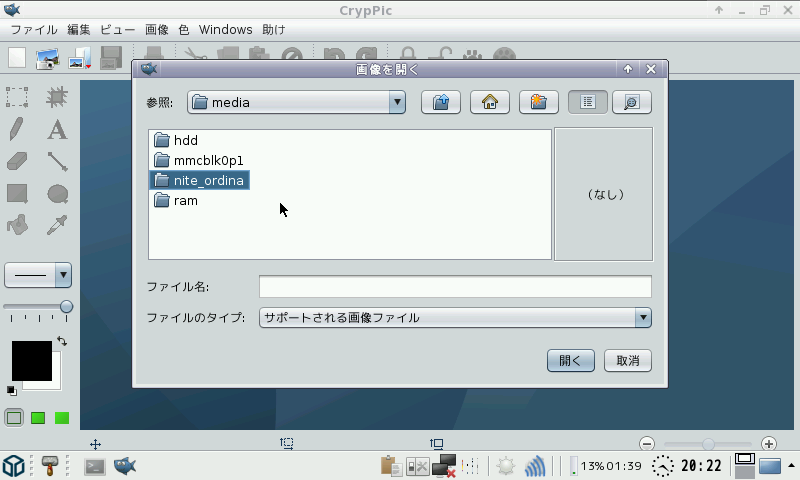Open the ビュー menu

[118, 30]
